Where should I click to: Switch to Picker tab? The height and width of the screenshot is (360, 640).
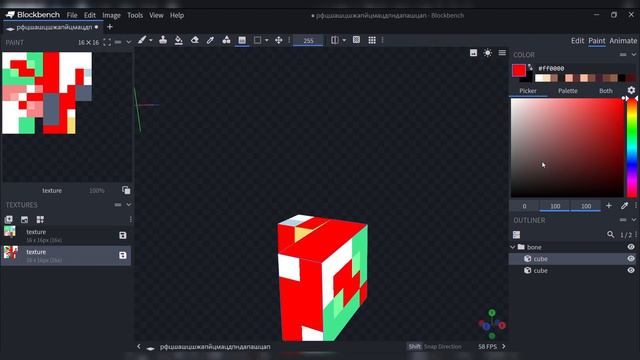coord(528,91)
